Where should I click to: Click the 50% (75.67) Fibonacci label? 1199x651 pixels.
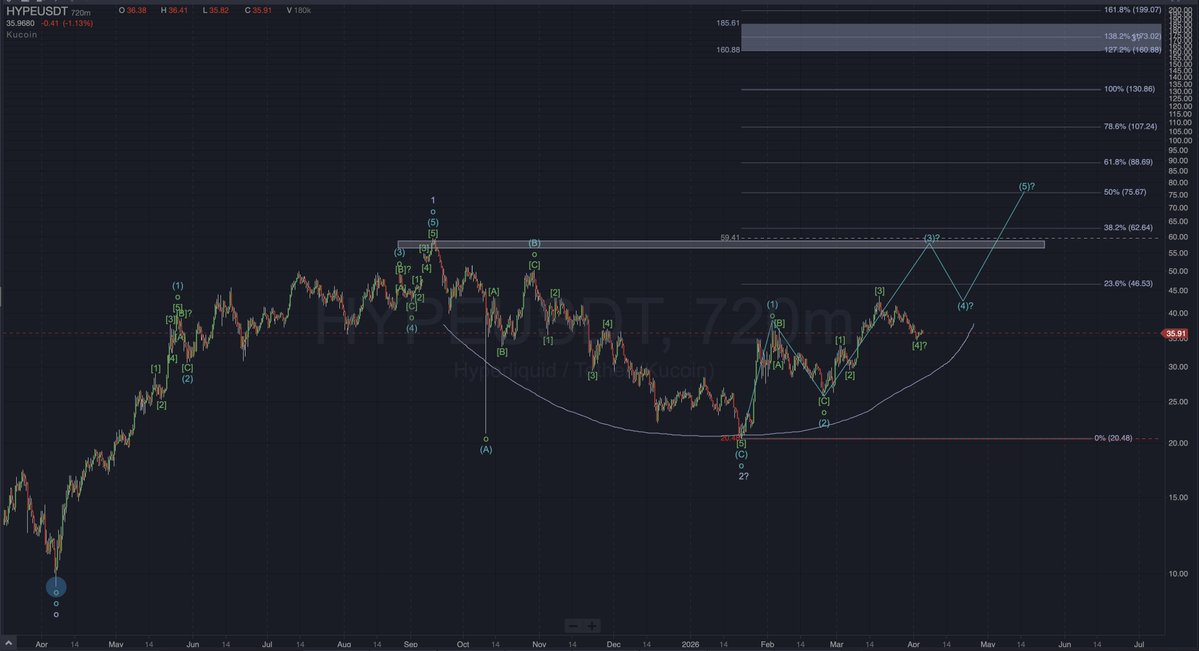(x=1125, y=192)
